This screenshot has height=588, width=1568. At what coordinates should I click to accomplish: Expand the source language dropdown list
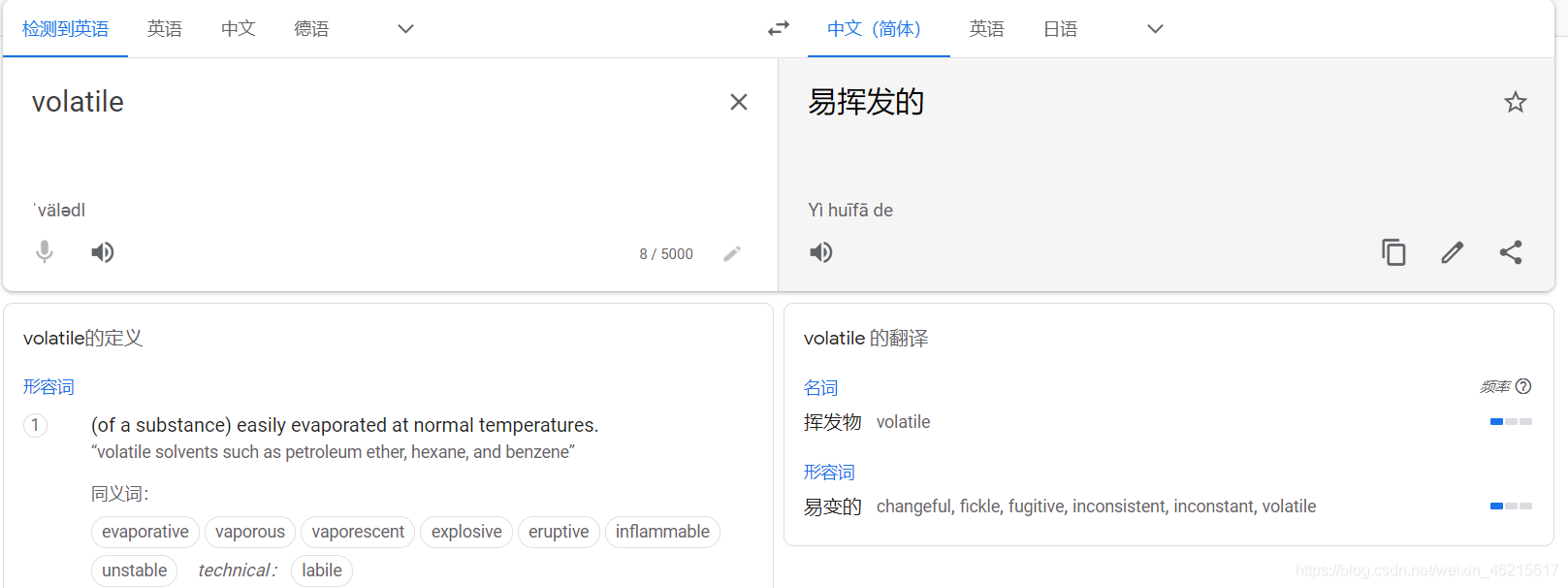click(406, 29)
